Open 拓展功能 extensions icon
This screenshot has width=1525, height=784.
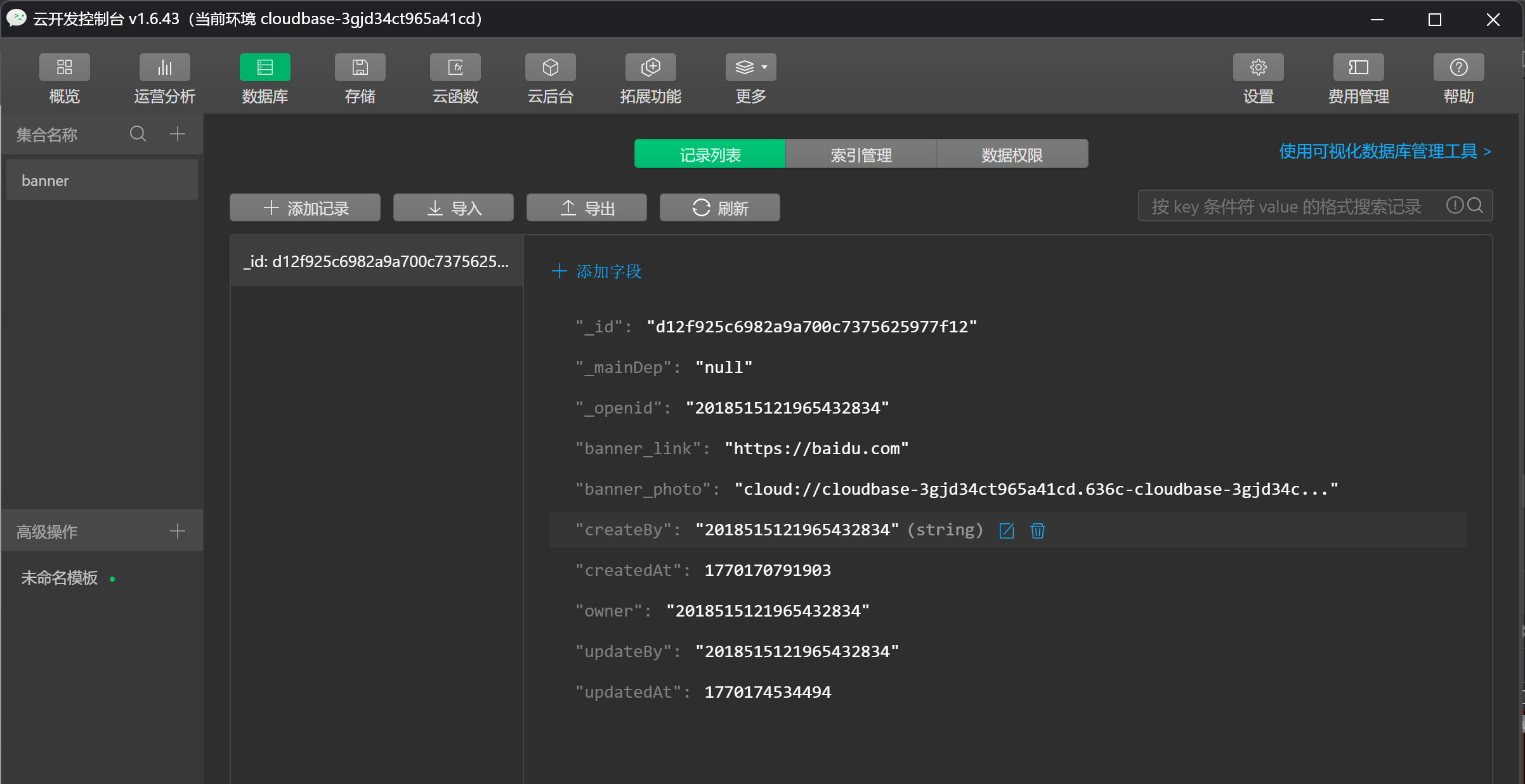(650, 68)
